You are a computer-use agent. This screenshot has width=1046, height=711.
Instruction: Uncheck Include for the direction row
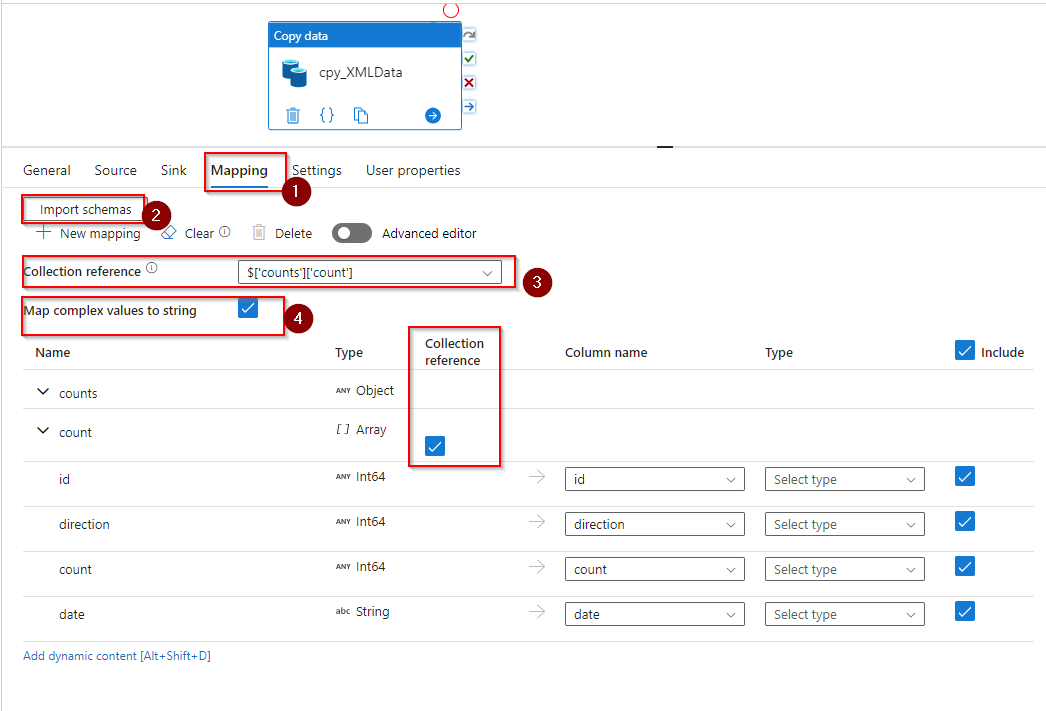[x=965, y=521]
